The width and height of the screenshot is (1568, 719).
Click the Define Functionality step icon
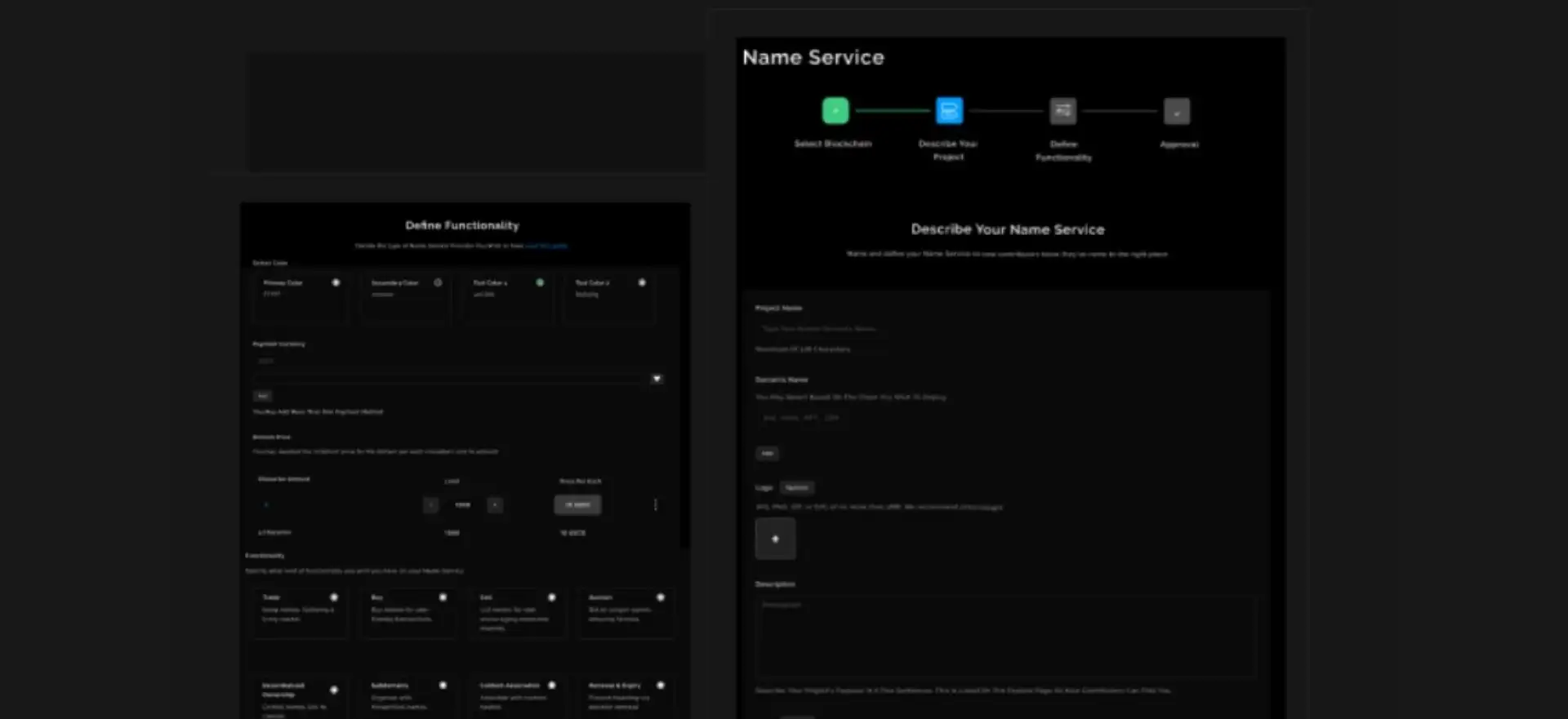(1062, 110)
